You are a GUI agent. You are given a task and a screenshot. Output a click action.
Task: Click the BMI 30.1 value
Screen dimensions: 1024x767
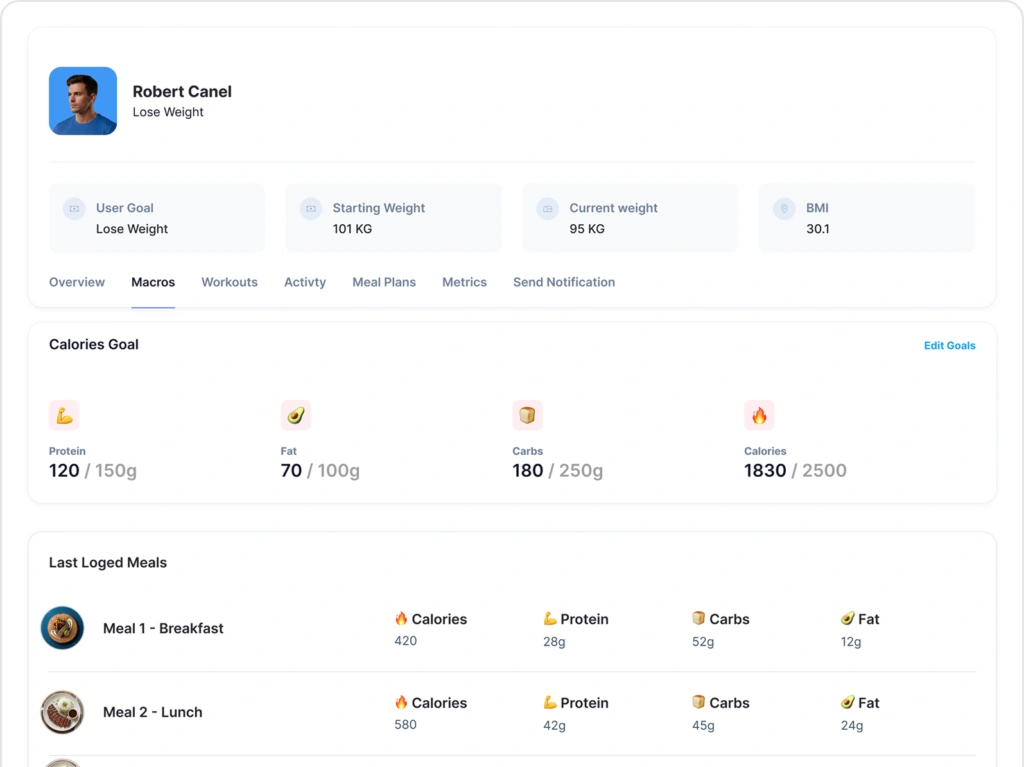(x=818, y=229)
